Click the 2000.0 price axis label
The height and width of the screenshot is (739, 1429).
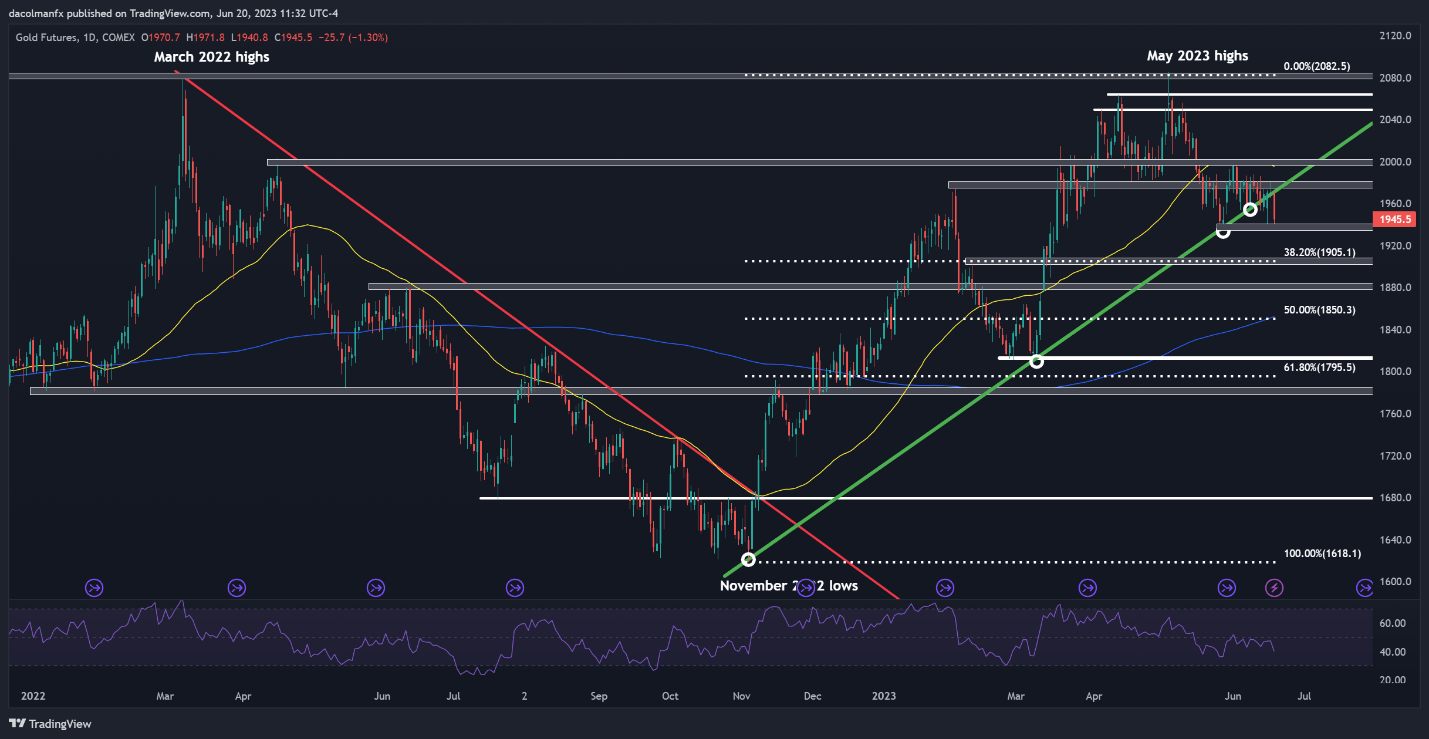1396,162
